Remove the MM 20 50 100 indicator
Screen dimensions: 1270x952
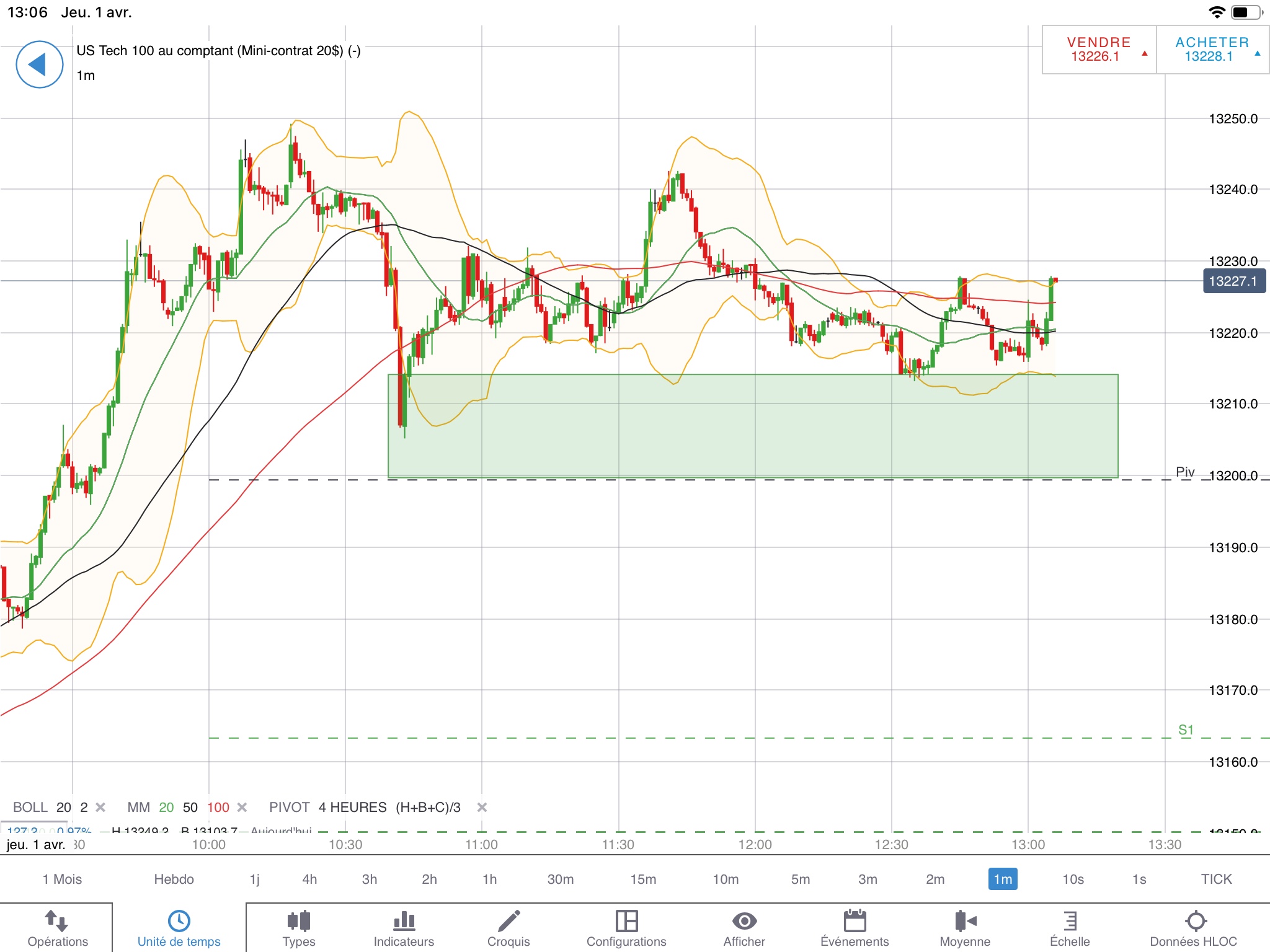click(242, 807)
